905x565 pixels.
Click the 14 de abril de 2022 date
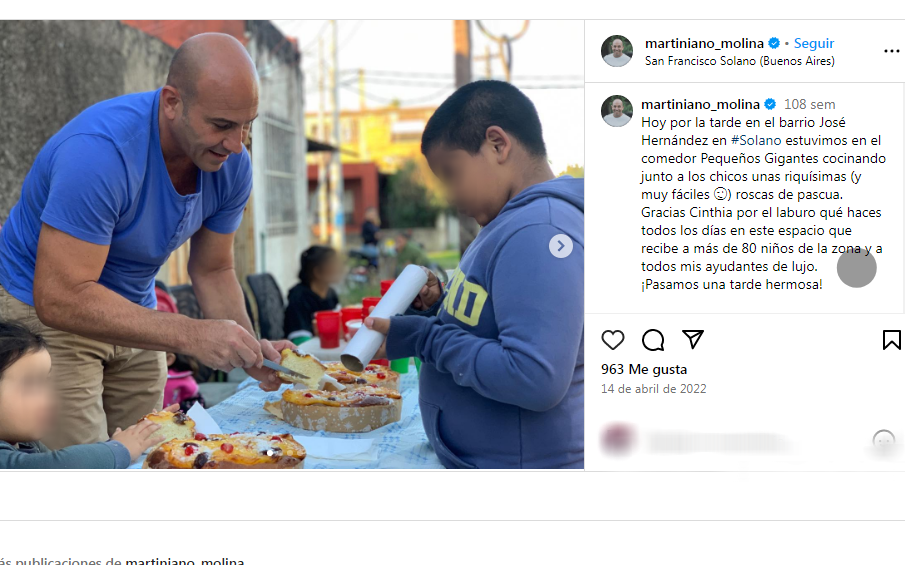pos(653,389)
